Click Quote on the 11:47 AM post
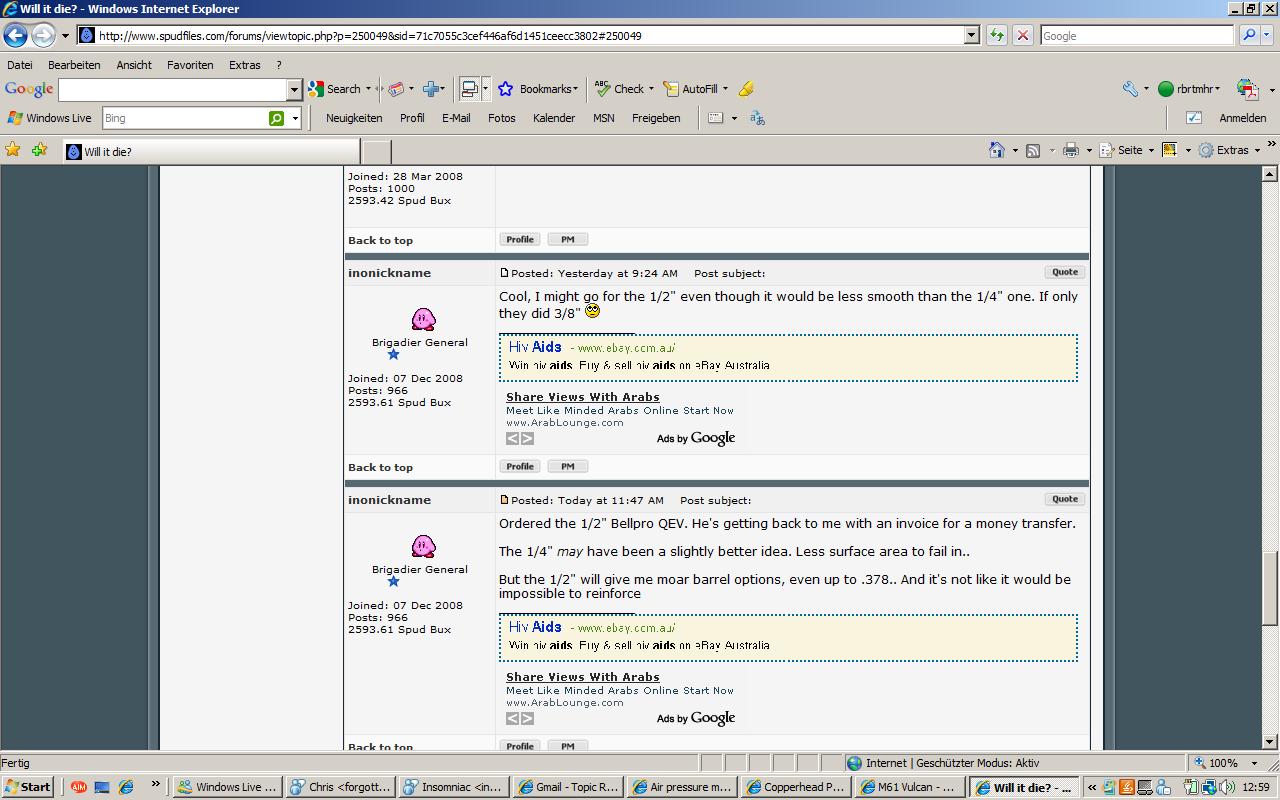 [x=1064, y=499]
